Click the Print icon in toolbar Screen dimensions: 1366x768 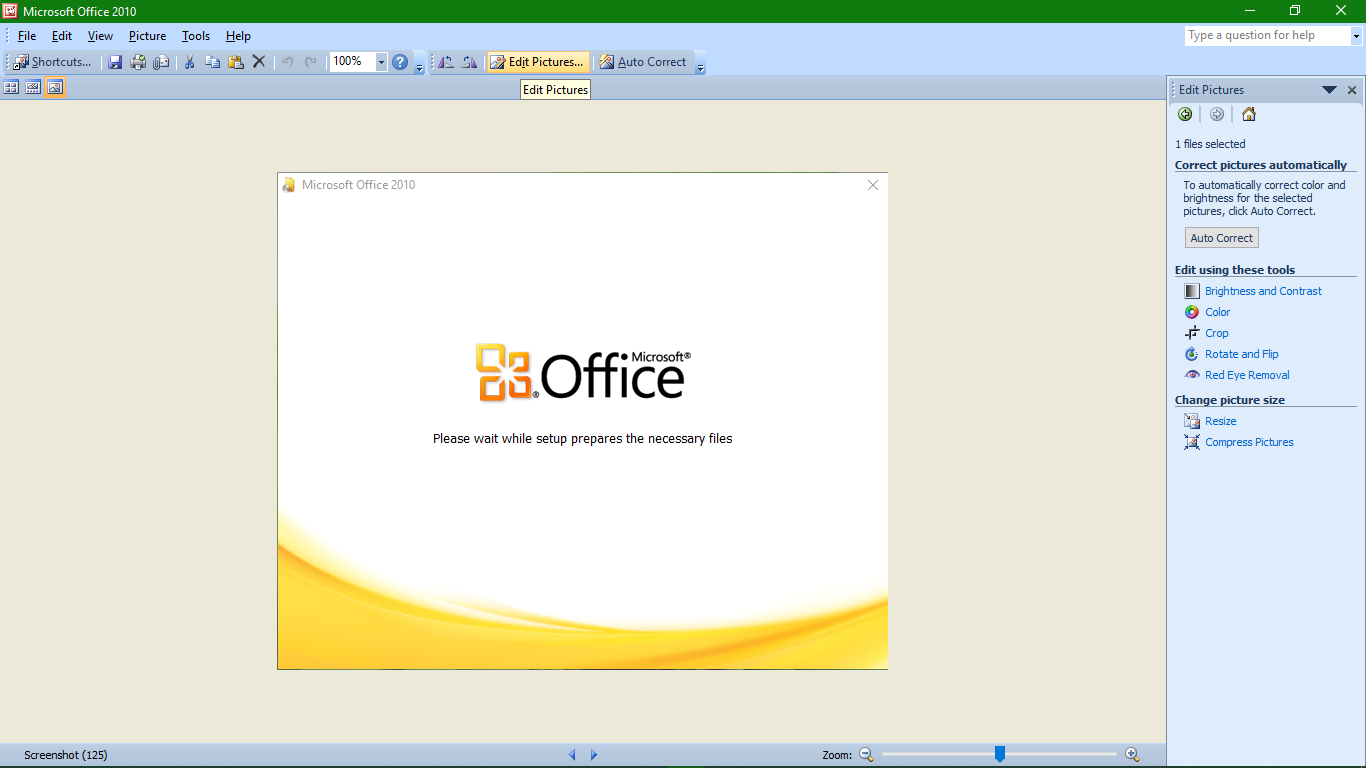click(x=138, y=62)
